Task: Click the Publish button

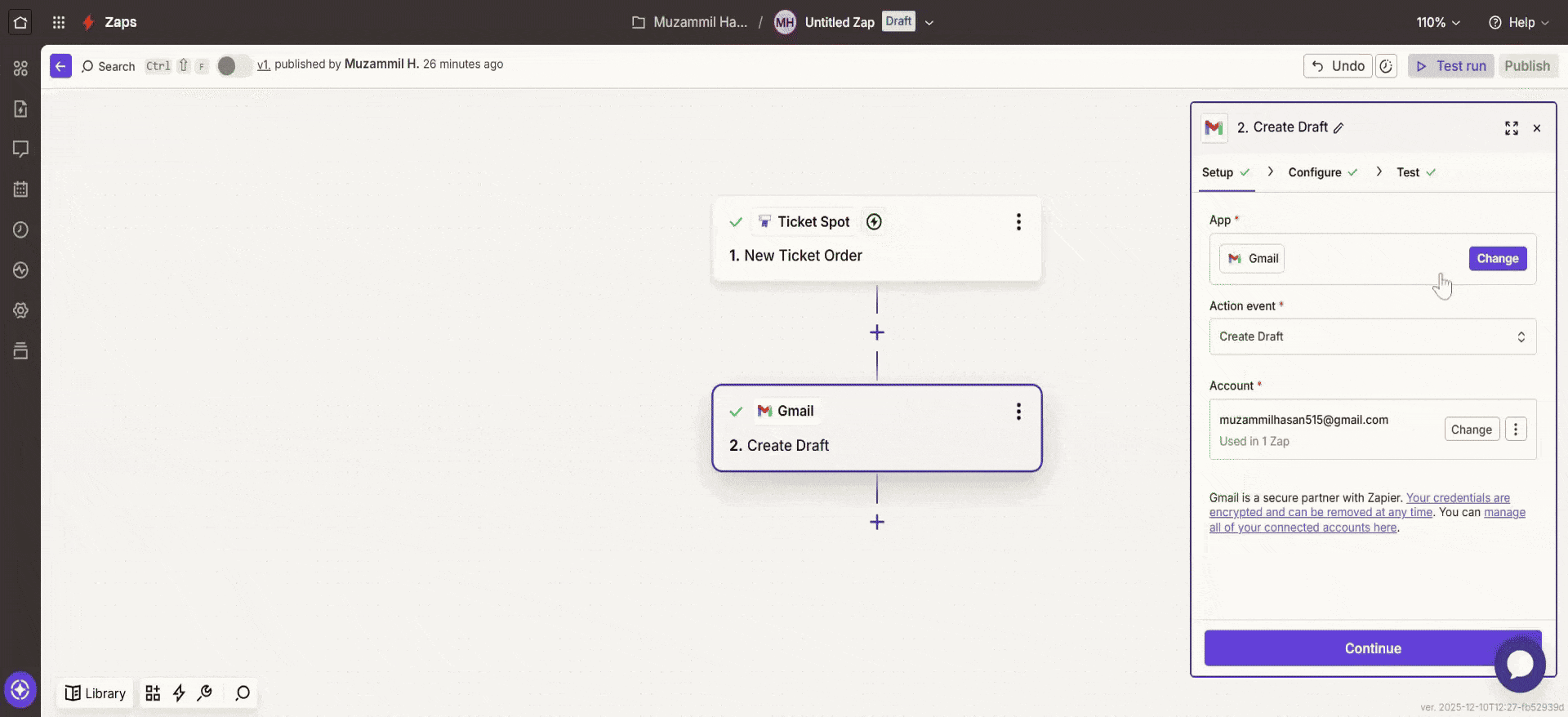Action: [1527, 66]
